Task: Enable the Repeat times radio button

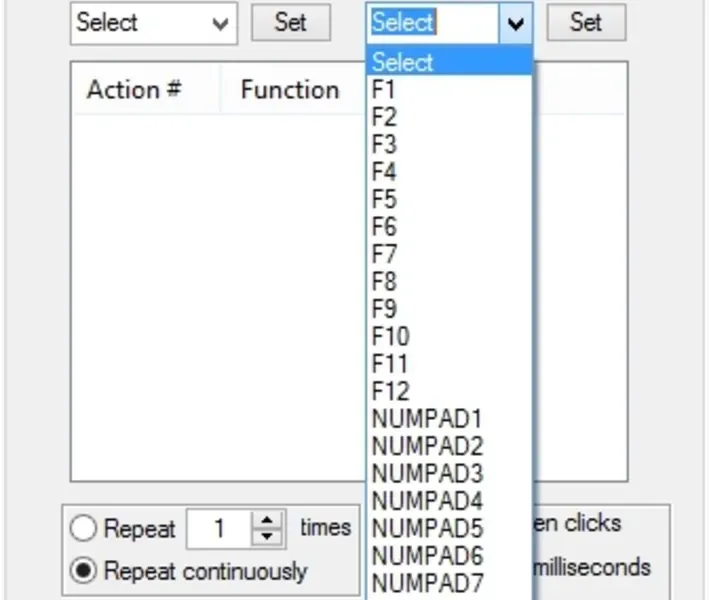Action: pos(86,529)
